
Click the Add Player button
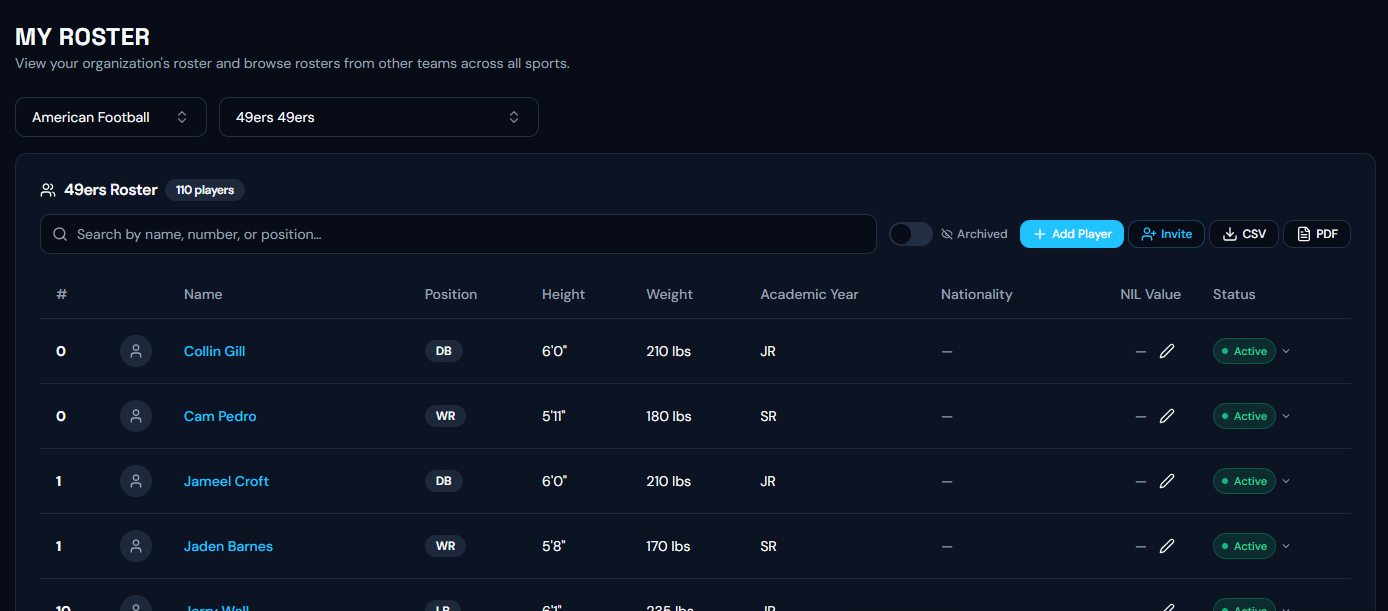[1072, 234]
